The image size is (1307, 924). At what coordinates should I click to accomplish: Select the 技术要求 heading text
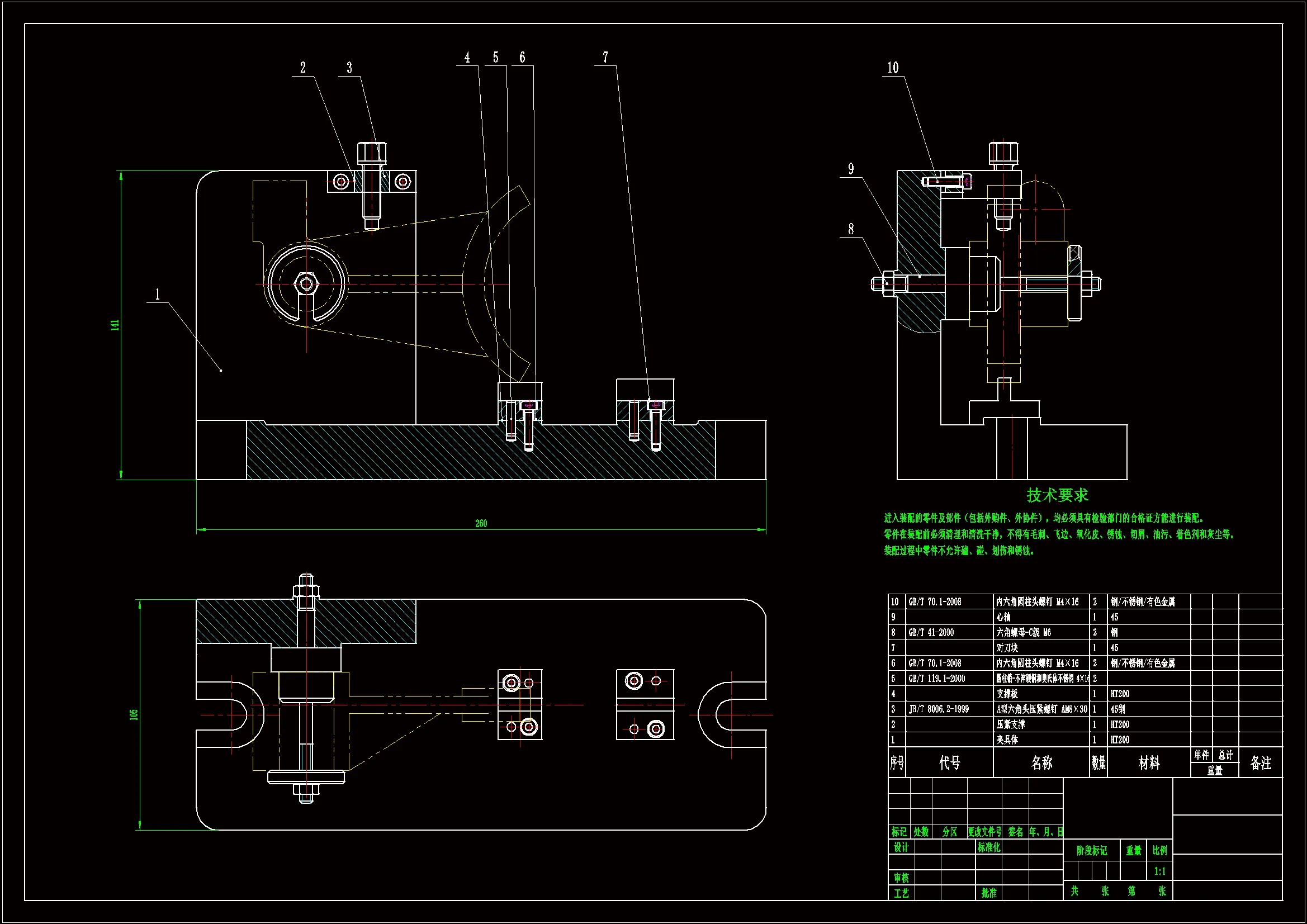click(x=1057, y=495)
